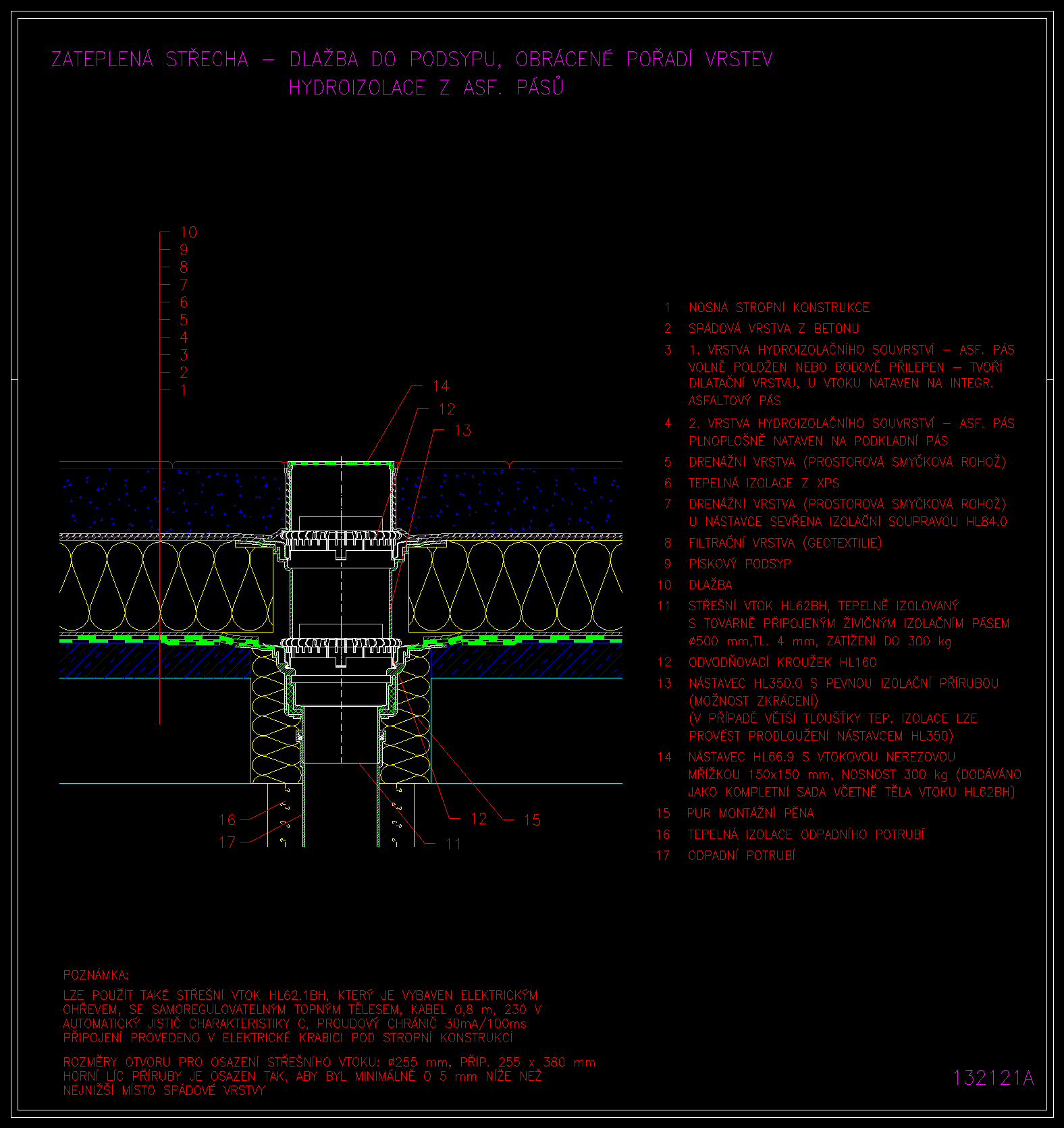Screen dimensions: 1064x1128
Task: Select note line "AUTOMATICKÝ JISTIČ CHARAKTERISTIKY C"
Action: (x=295, y=1024)
